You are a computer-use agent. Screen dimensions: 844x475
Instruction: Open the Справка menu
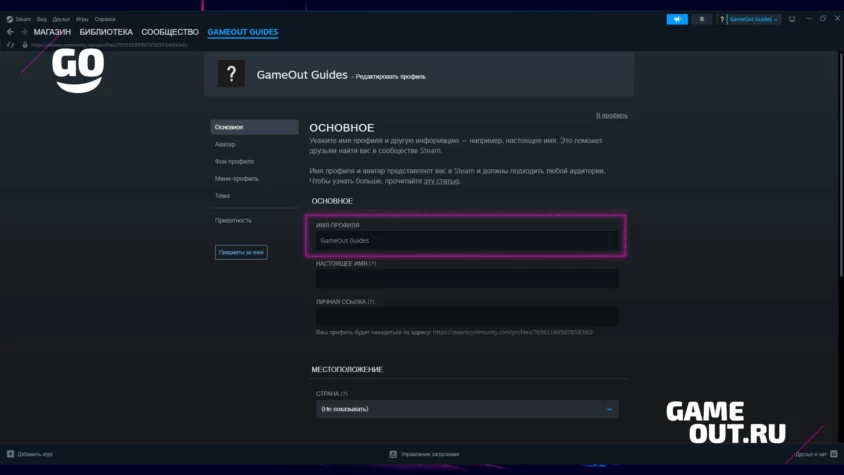click(x=105, y=19)
